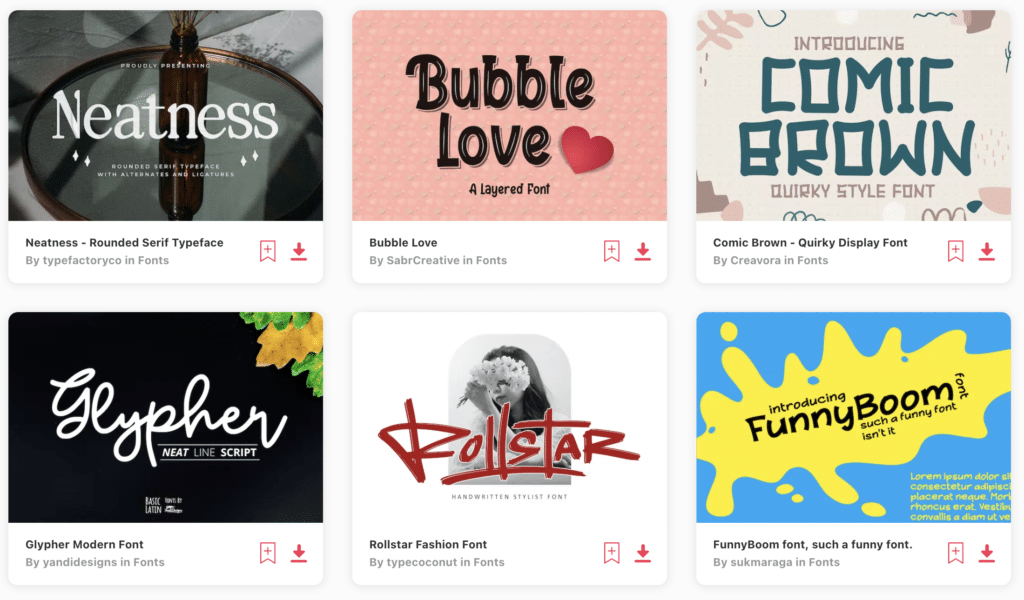Viewport: 1024px width, 600px height.
Task: Bookmark the FunnyBoom font
Action: [955, 553]
